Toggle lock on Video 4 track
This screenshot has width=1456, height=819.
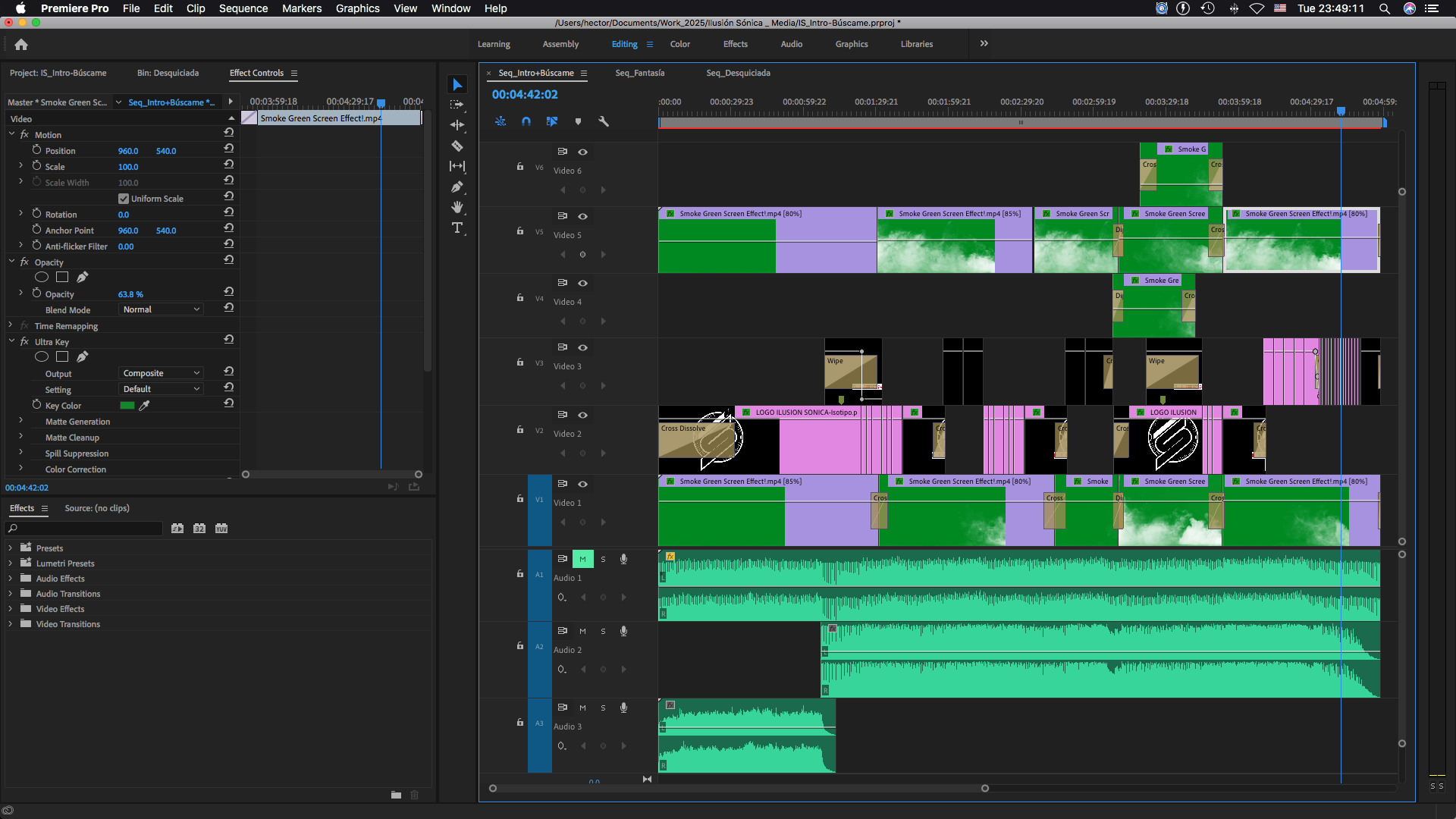[x=519, y=297]
